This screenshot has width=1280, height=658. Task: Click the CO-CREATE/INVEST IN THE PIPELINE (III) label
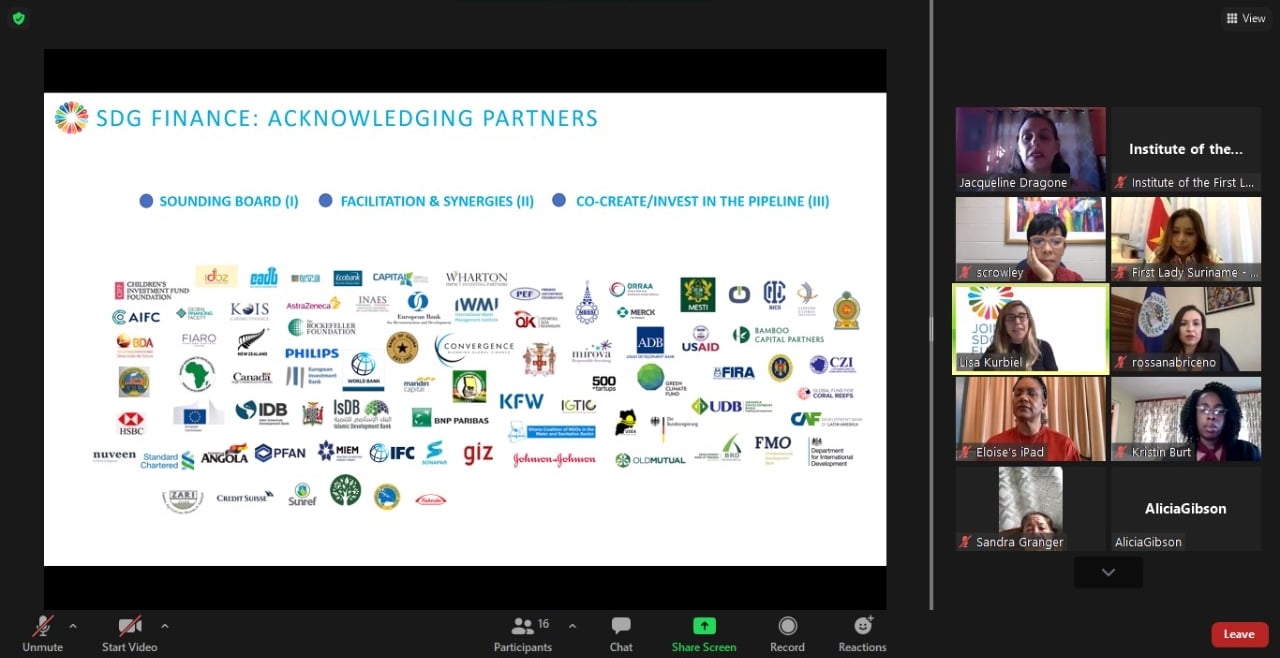pos(702,201)
